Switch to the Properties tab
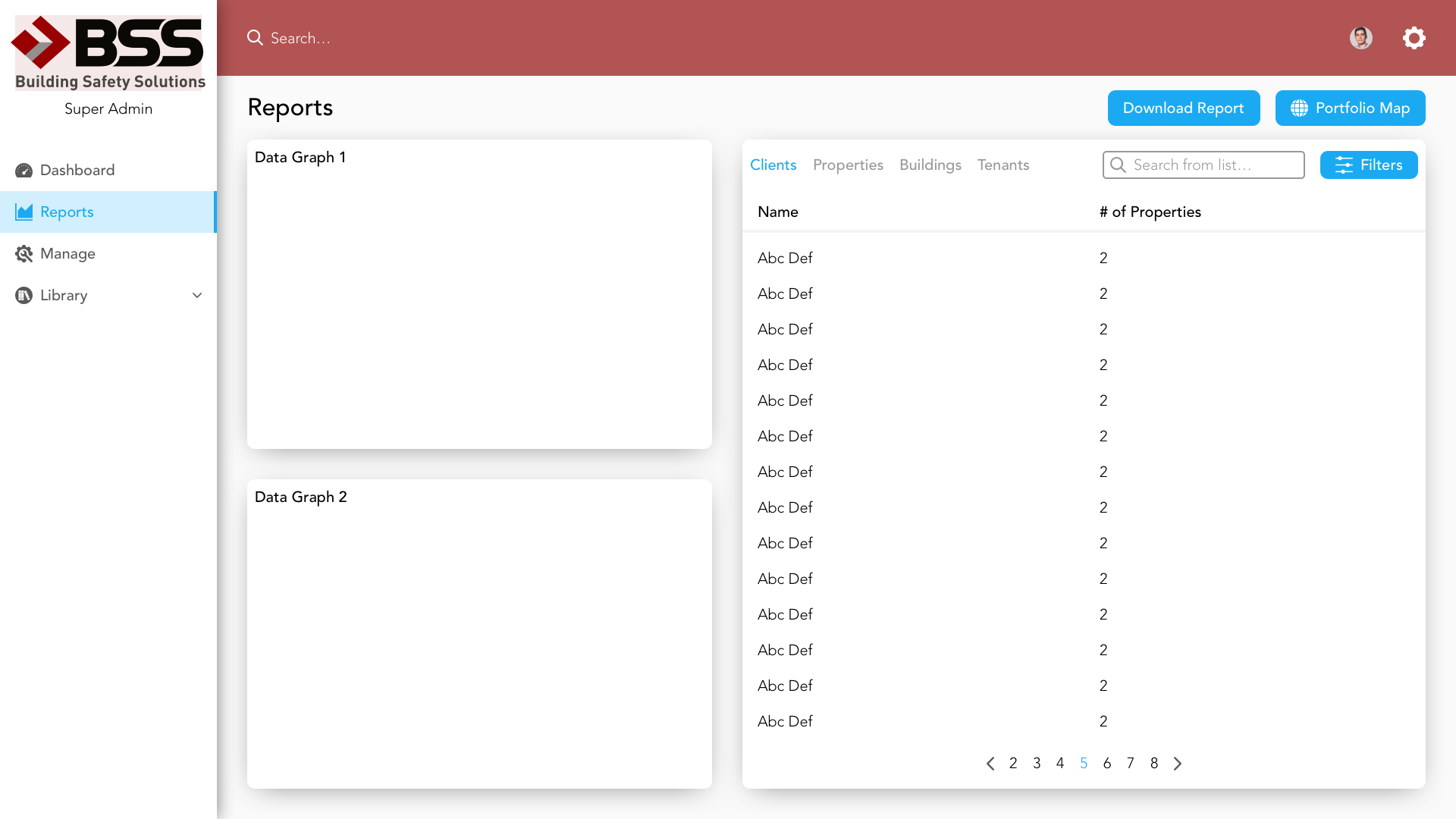1456x819 pixels. pos(848,165)
